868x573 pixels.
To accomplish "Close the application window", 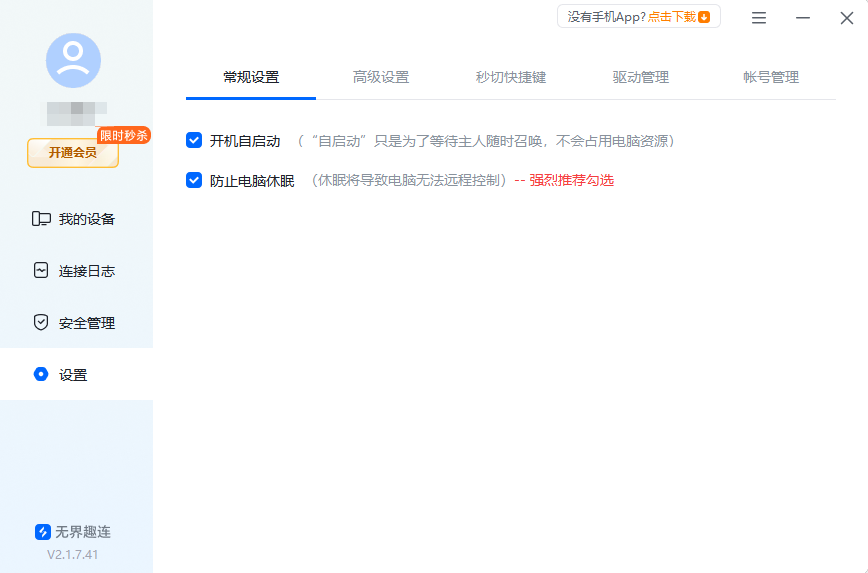I will click(846, 18).
